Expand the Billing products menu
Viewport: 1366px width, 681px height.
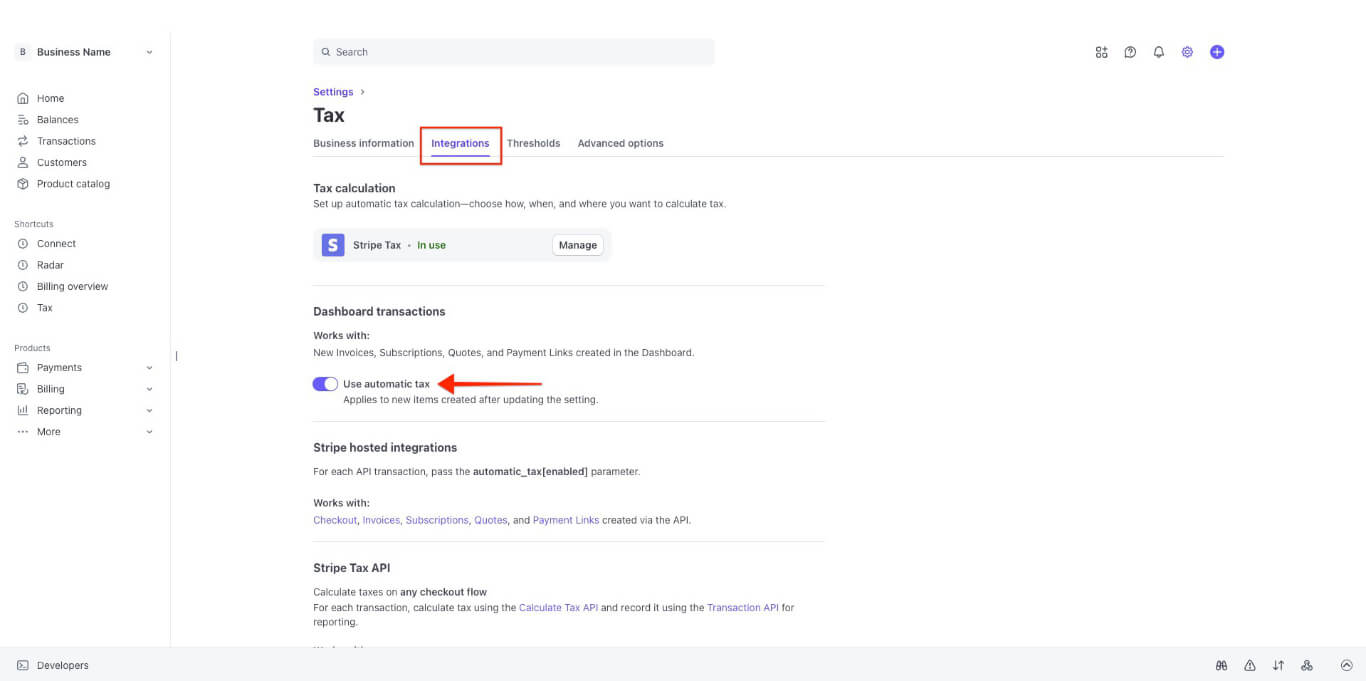149,389
